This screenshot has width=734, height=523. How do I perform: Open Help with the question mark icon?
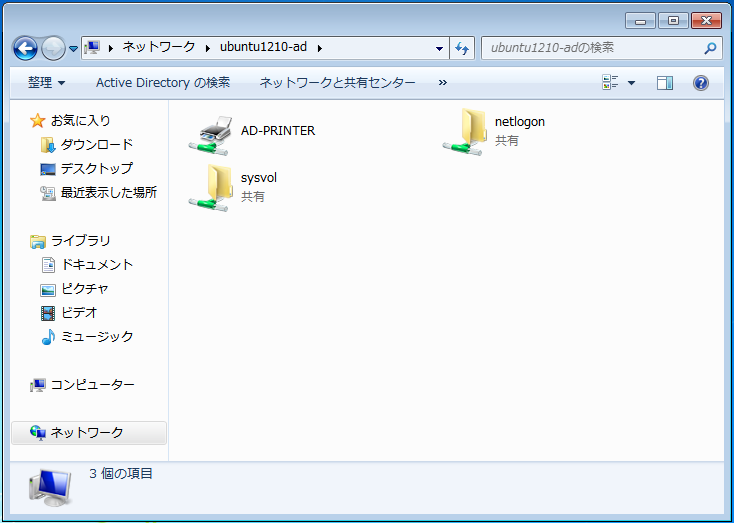tap(700, 83)
